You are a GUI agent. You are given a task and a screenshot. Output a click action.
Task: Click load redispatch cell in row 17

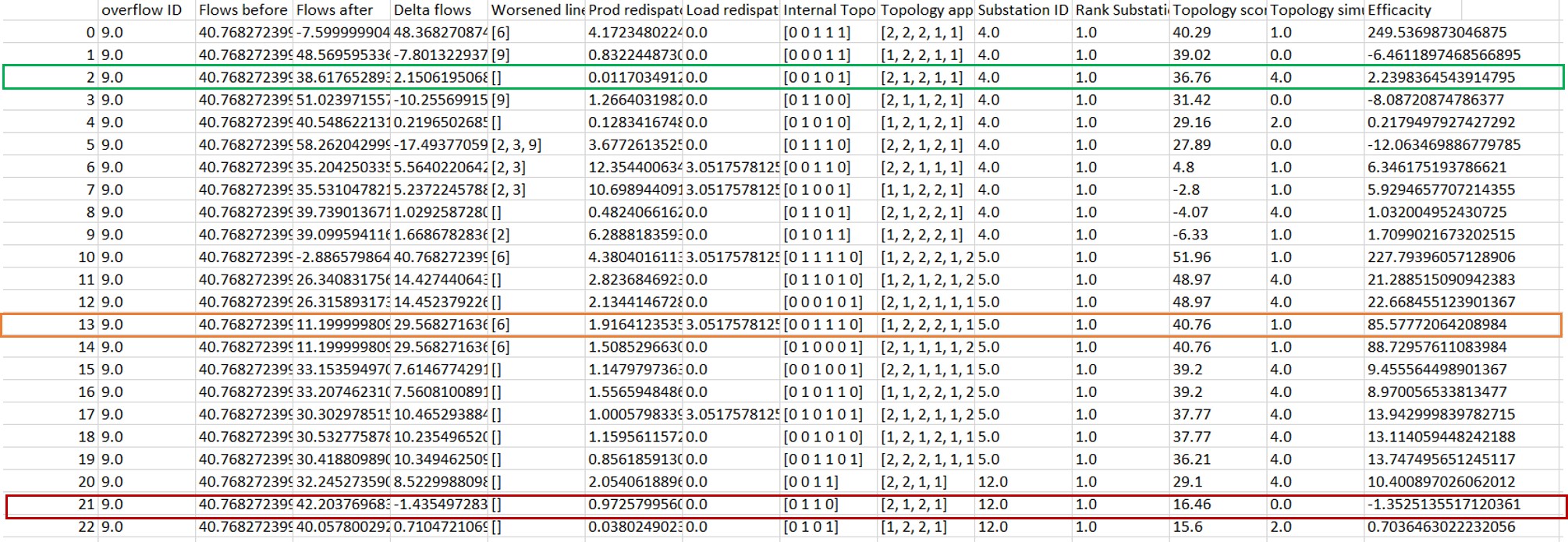click(732, 415)
